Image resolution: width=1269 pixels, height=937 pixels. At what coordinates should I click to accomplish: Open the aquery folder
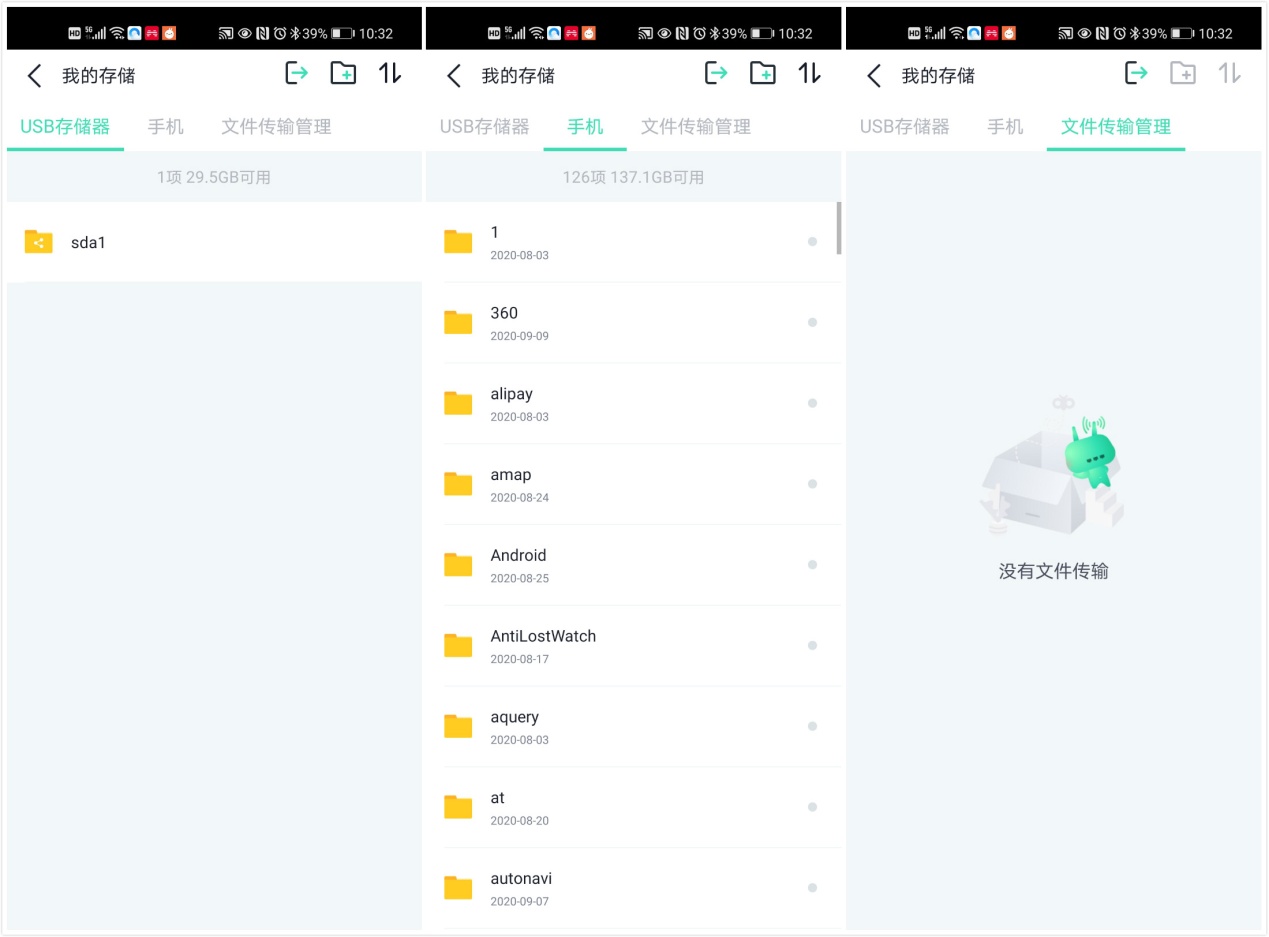[x=600, y=726]
